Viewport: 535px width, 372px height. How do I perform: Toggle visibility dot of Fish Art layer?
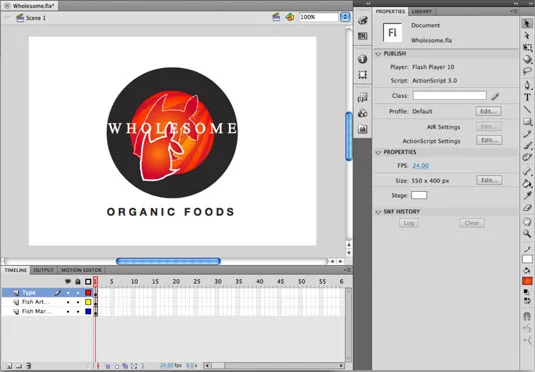click(x=68, y=302)
